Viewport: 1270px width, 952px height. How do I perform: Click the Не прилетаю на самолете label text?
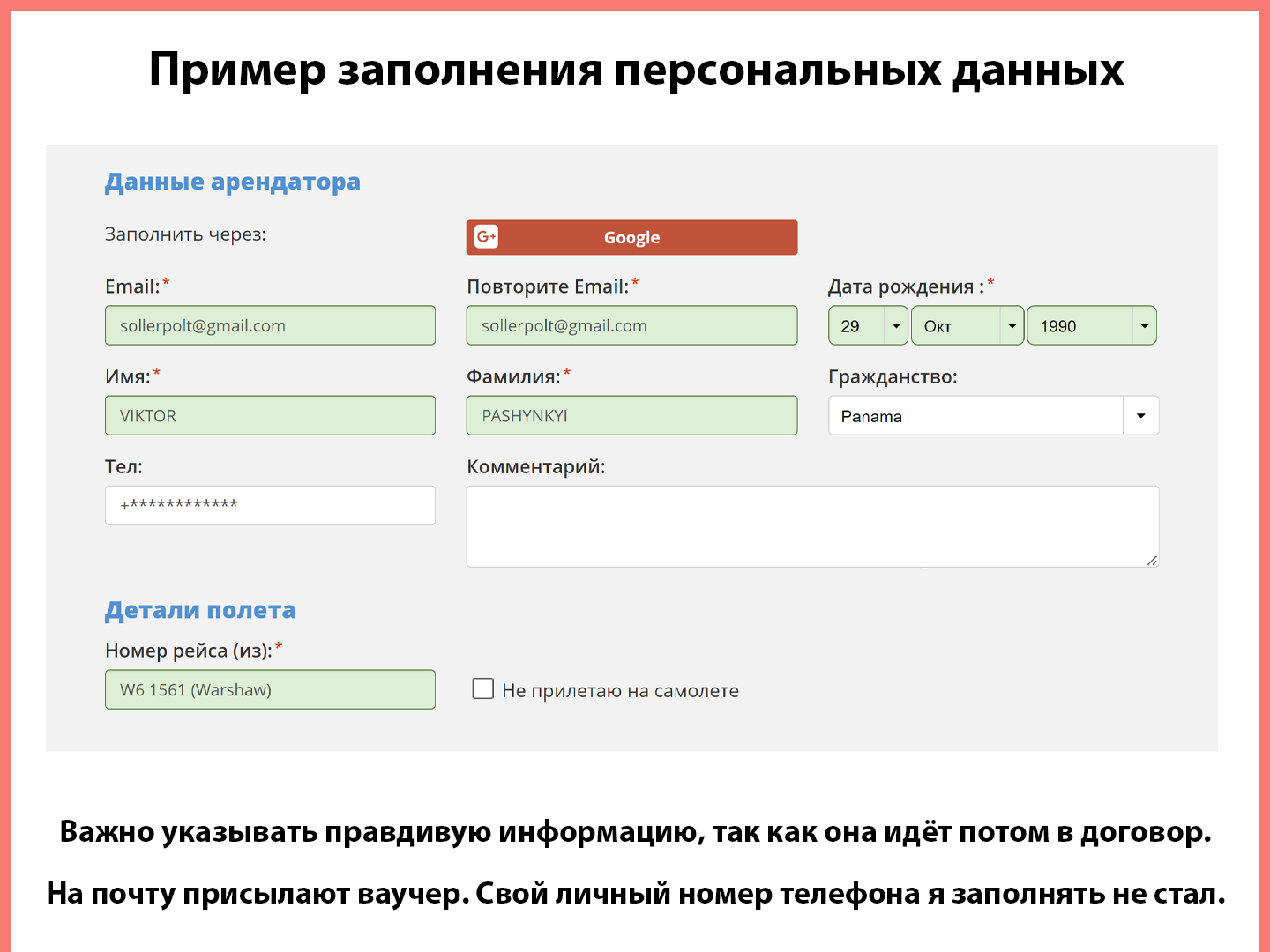click(x=621, y=690)
